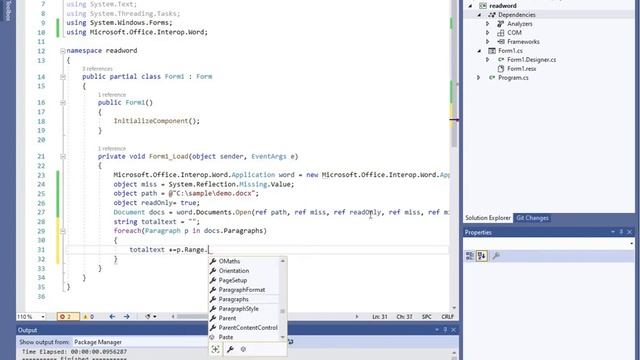
Task: Collapse the foreach loop code block
Action: click(x=63, y=231)
